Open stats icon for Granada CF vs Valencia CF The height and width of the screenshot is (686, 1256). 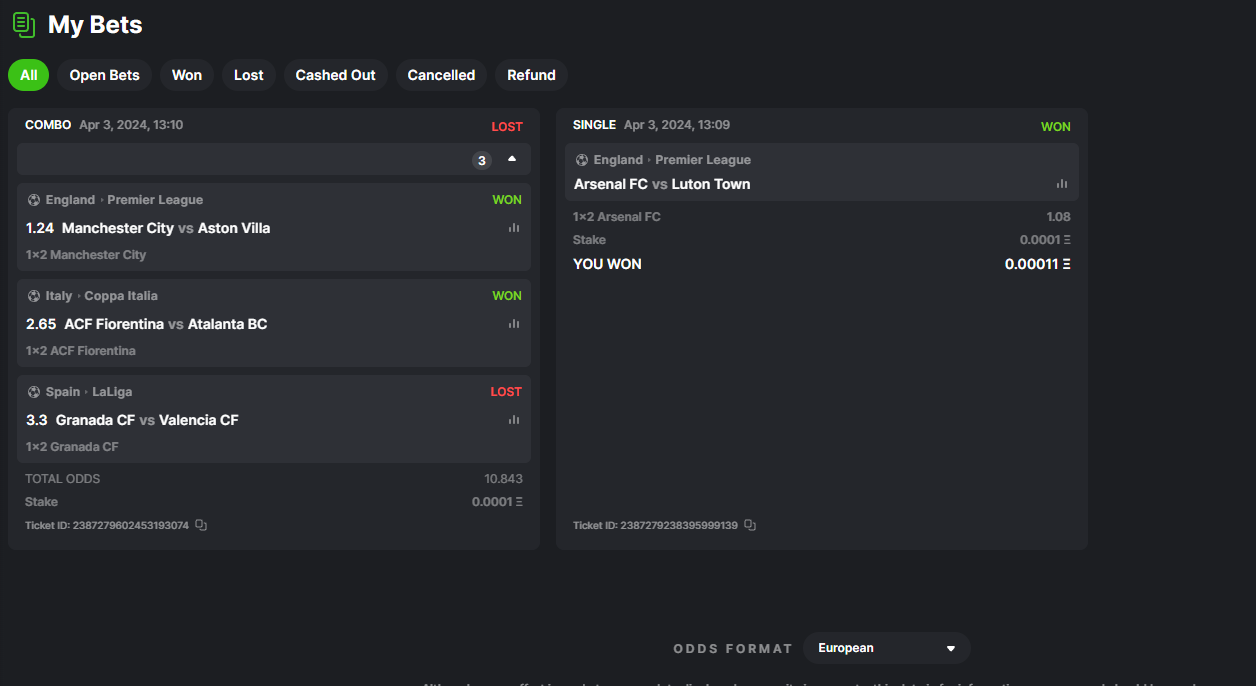tap(514, 420)
